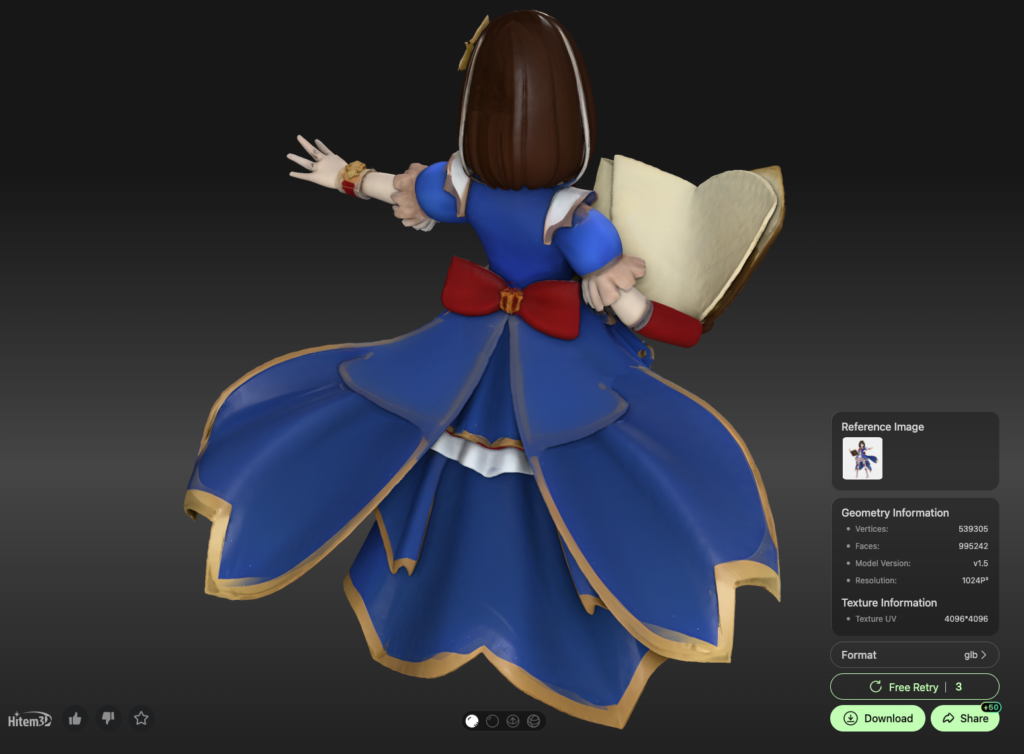The width and height of the screenshot is (1024, 754).
Task: Click the Hitem3D logo
Action: 29,719
